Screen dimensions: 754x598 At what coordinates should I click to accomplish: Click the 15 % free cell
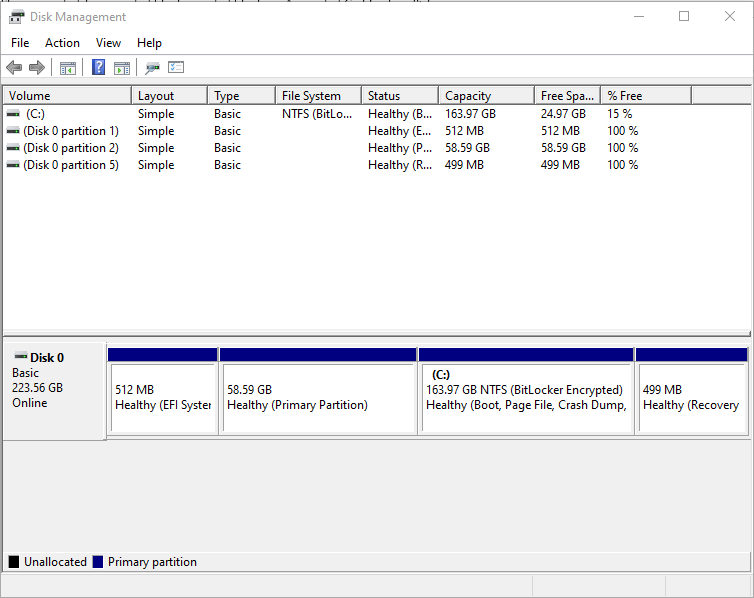pos(619,114)
